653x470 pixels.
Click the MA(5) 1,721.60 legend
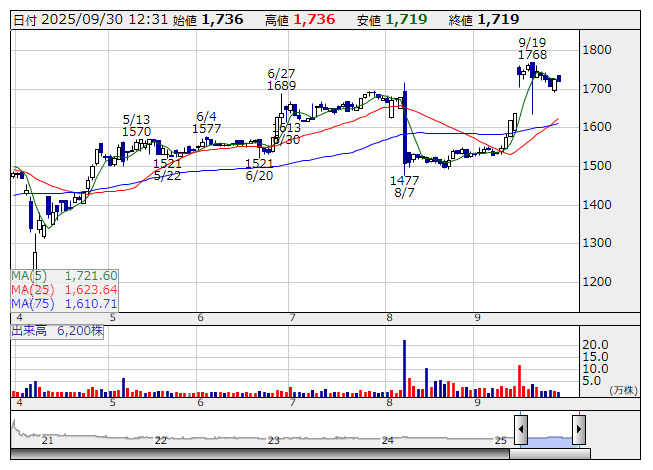pyautogui.click(x=64, y=276)
